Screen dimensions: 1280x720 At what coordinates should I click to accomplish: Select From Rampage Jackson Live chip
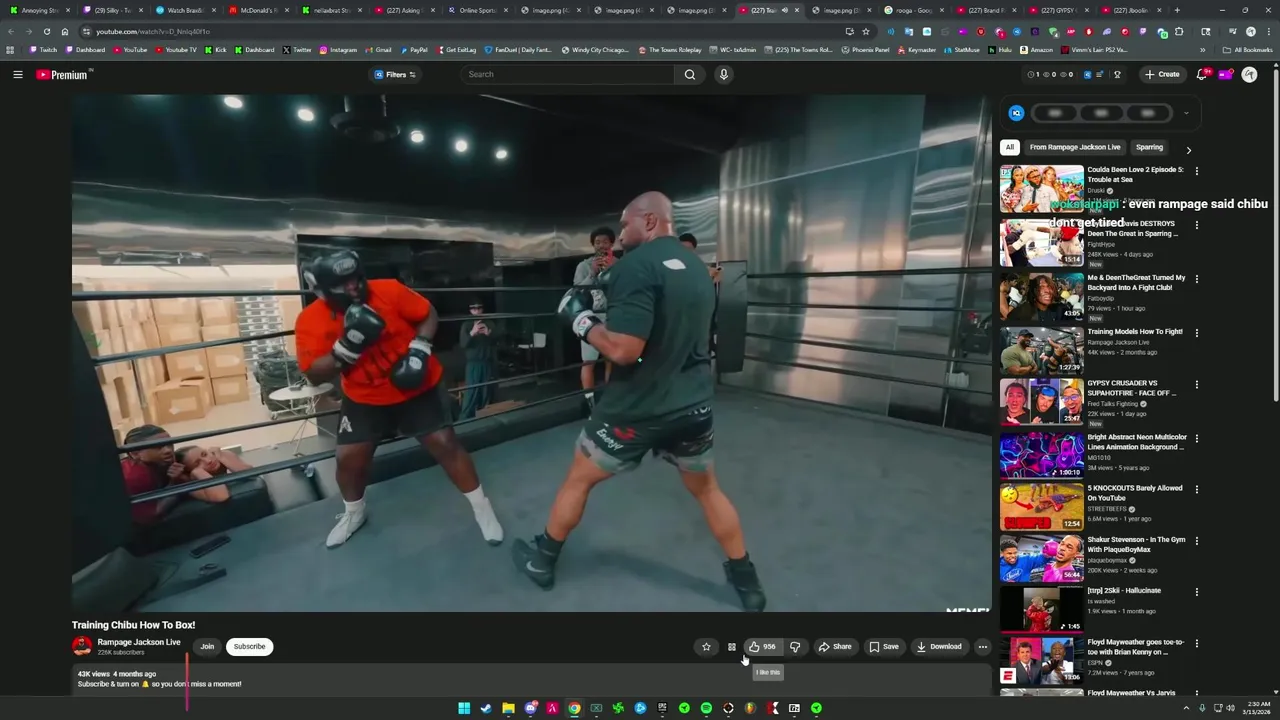[x=1075, y=147]
